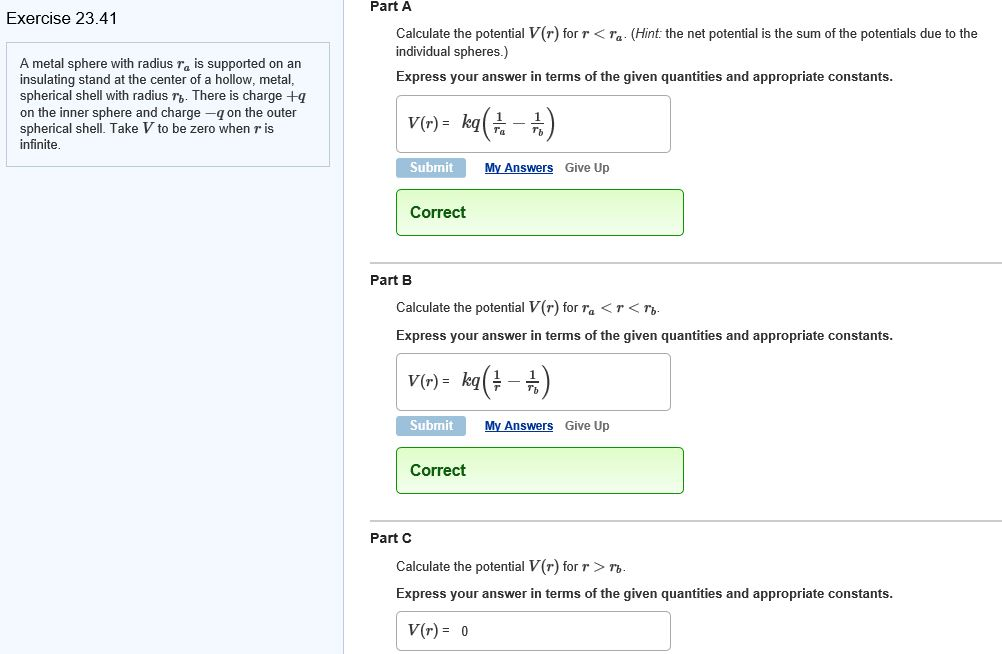This screenshot has height=654, width=1002.
Task: Click the Part B answer input box
Action: (x=533, y=381)
